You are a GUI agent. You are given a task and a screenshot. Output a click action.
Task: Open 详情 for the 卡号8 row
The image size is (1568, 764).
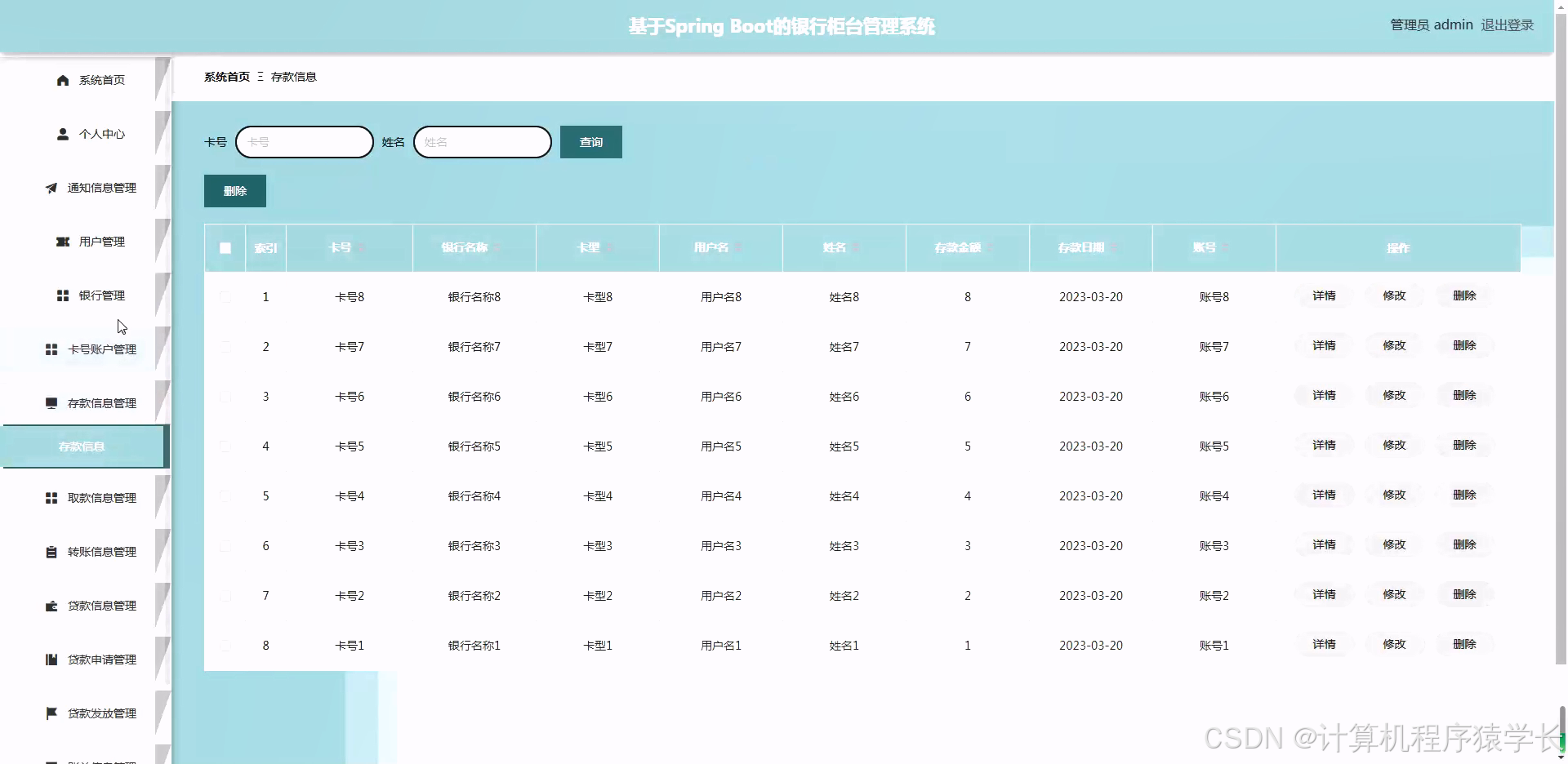(x=1325, y=296)
